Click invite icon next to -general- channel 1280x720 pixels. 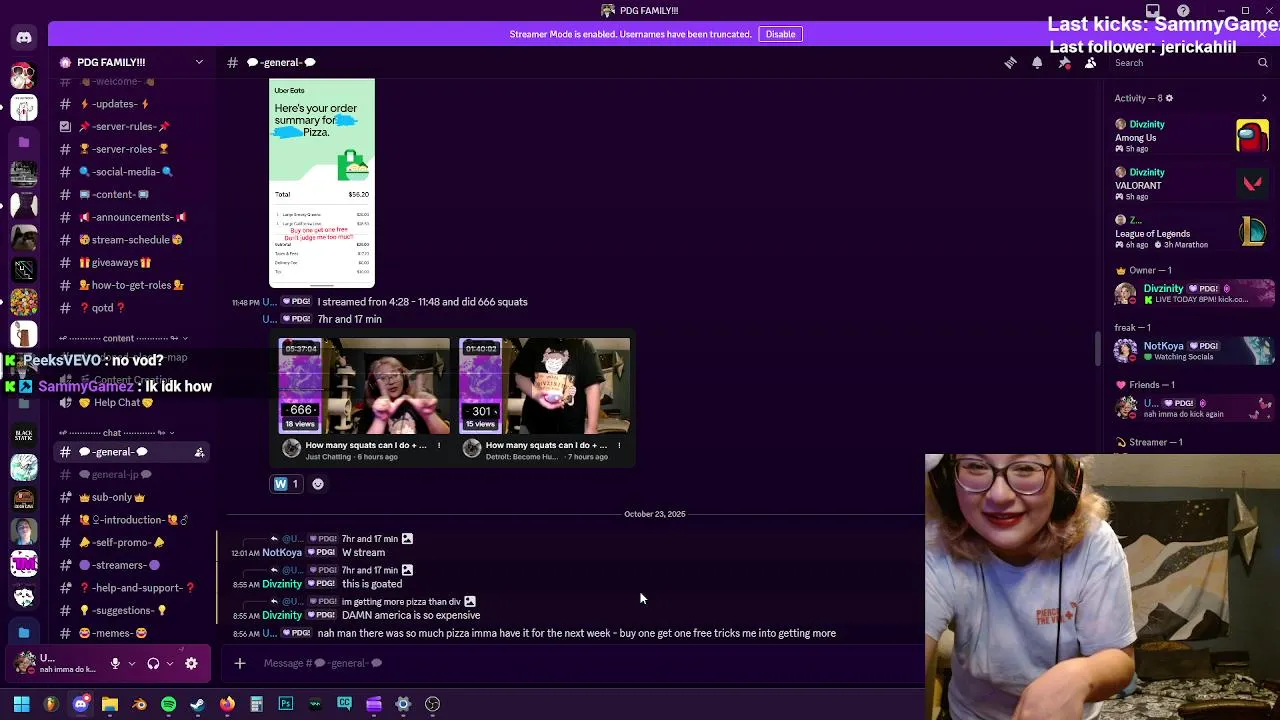tap(199, 453)
